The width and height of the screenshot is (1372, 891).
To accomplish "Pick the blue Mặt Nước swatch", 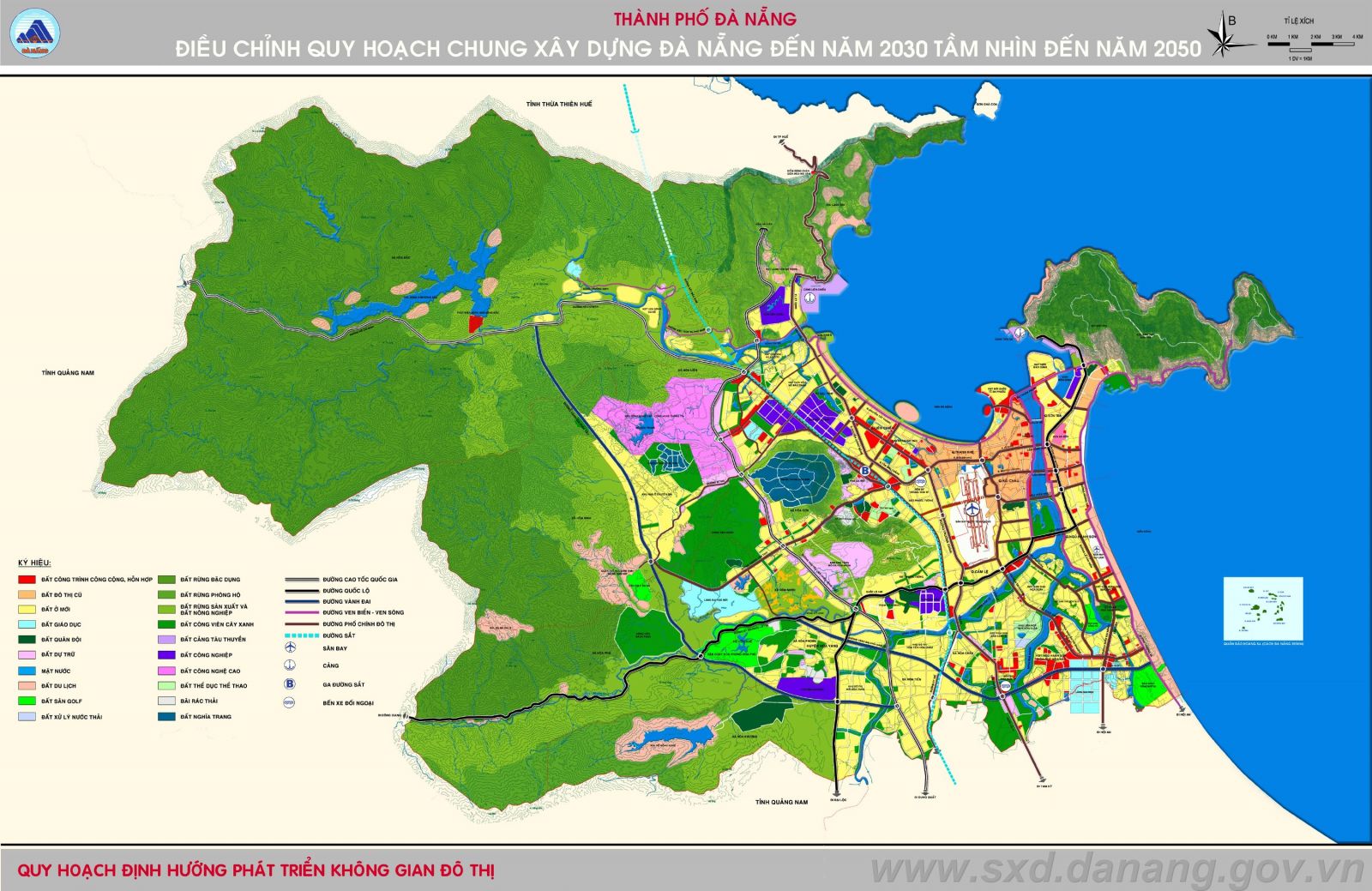I will (x=27, y=671).
